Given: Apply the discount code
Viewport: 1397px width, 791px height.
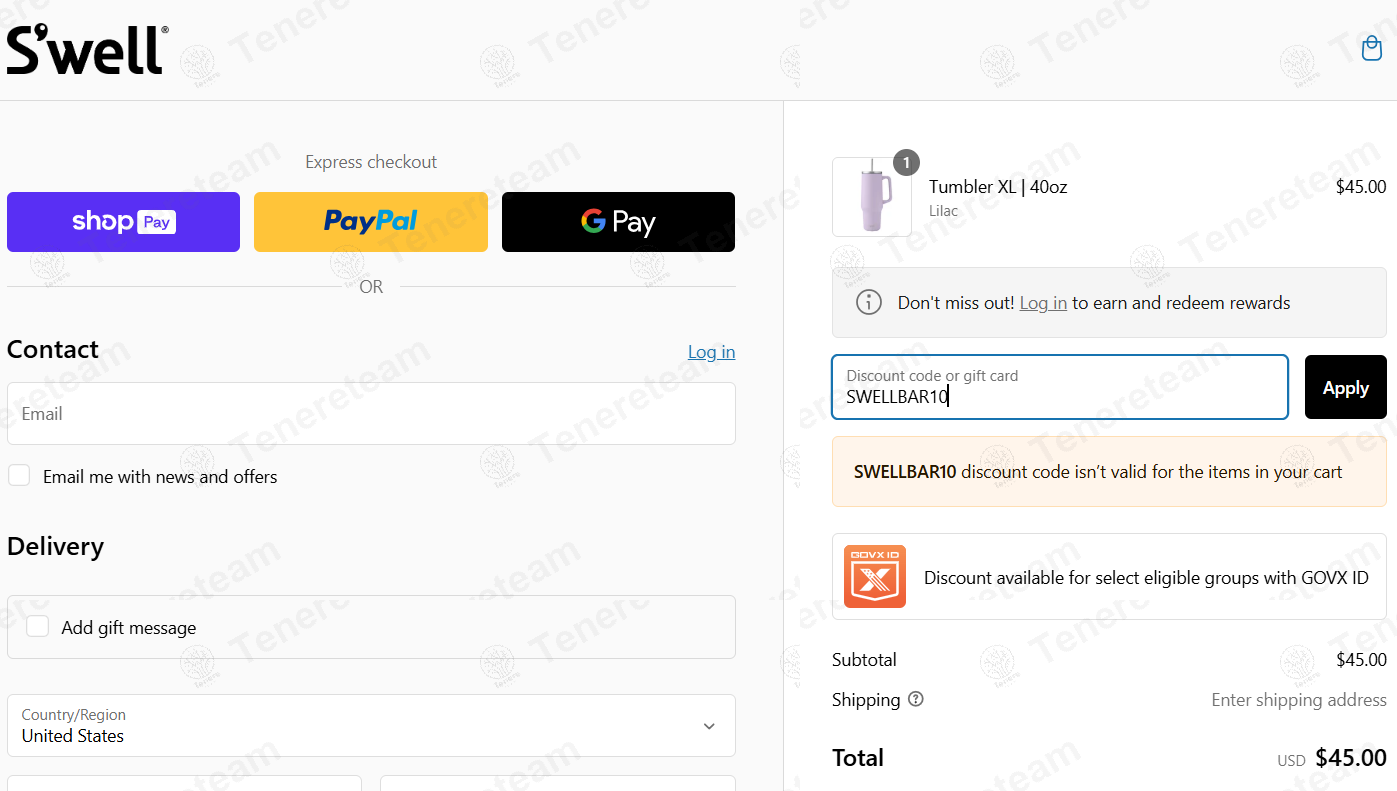Looking at the screenshot, I should tap(1345, 387).
